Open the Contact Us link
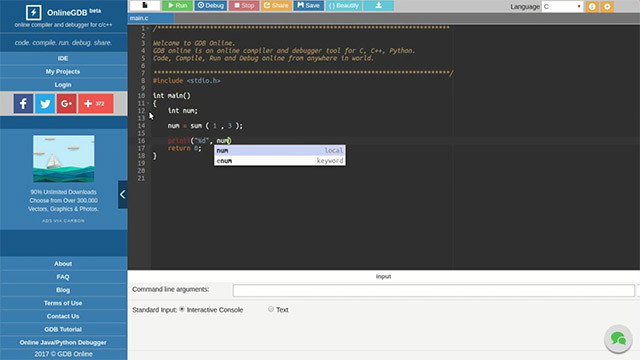The width and height of the screenshot is (640, 360). [x=63, y=316]
